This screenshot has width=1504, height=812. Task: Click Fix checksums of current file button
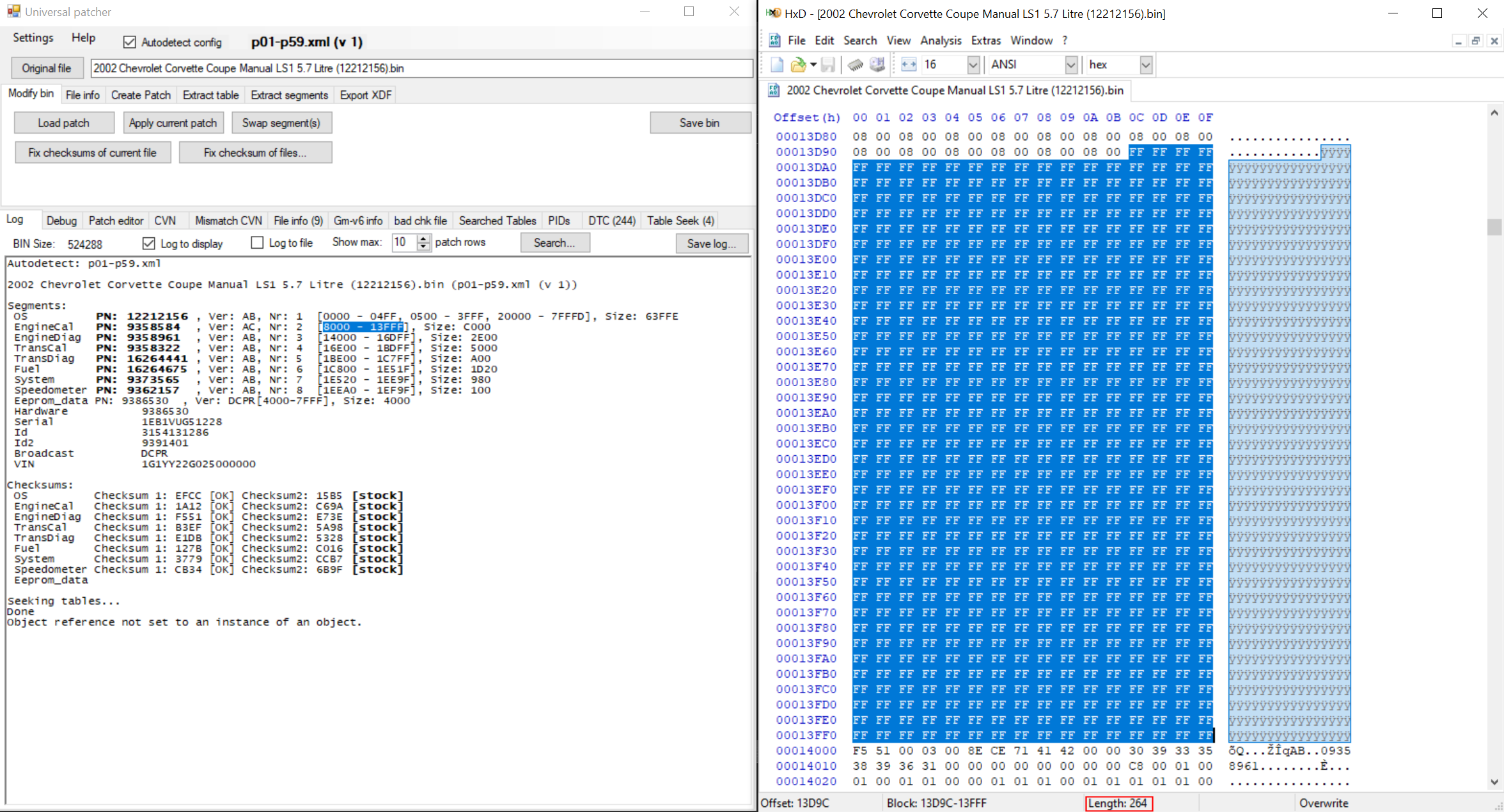coord(92,152)
